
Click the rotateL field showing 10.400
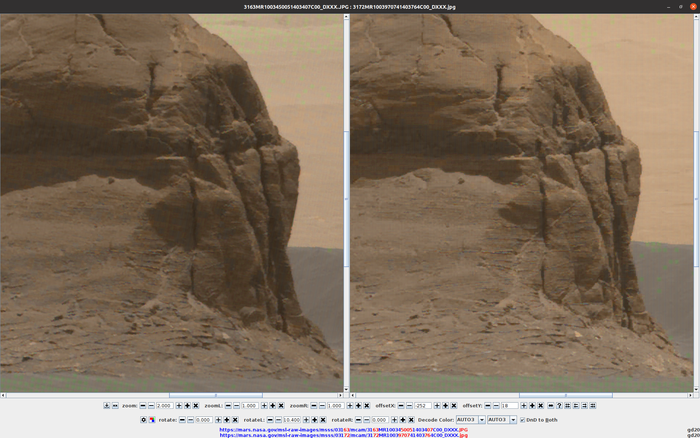coord(292,420)
